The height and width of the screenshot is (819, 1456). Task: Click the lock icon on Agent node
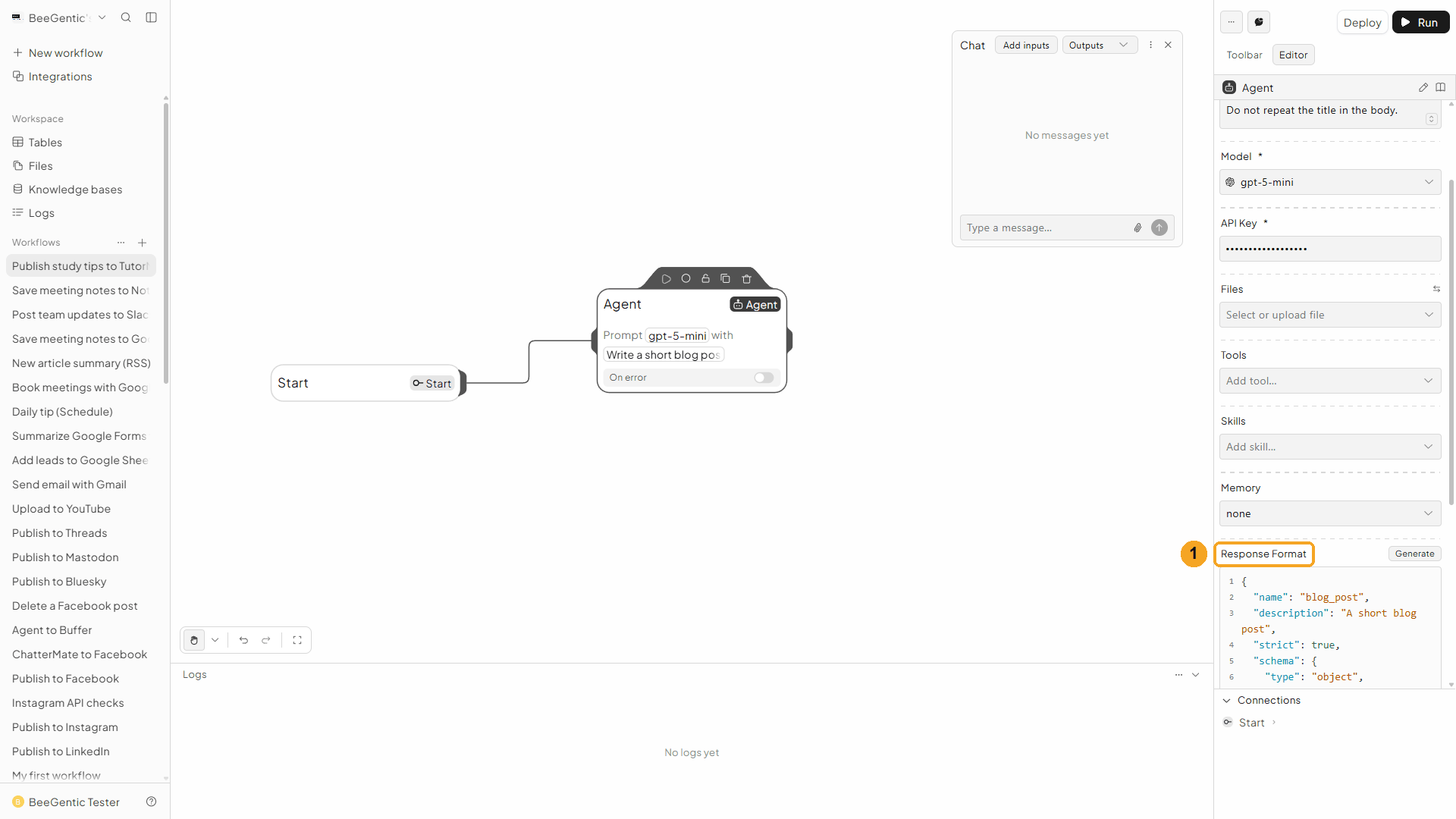pos(705,279)
